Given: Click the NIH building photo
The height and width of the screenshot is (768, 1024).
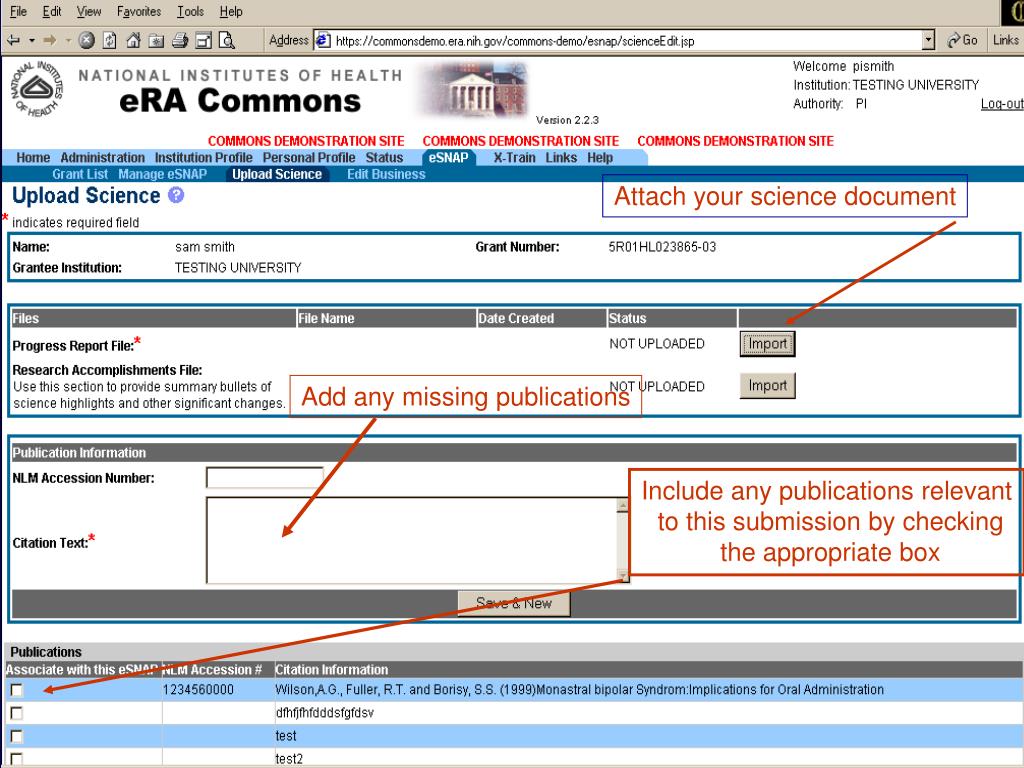Looking at the screenshot, I should [x=472, y=89].
